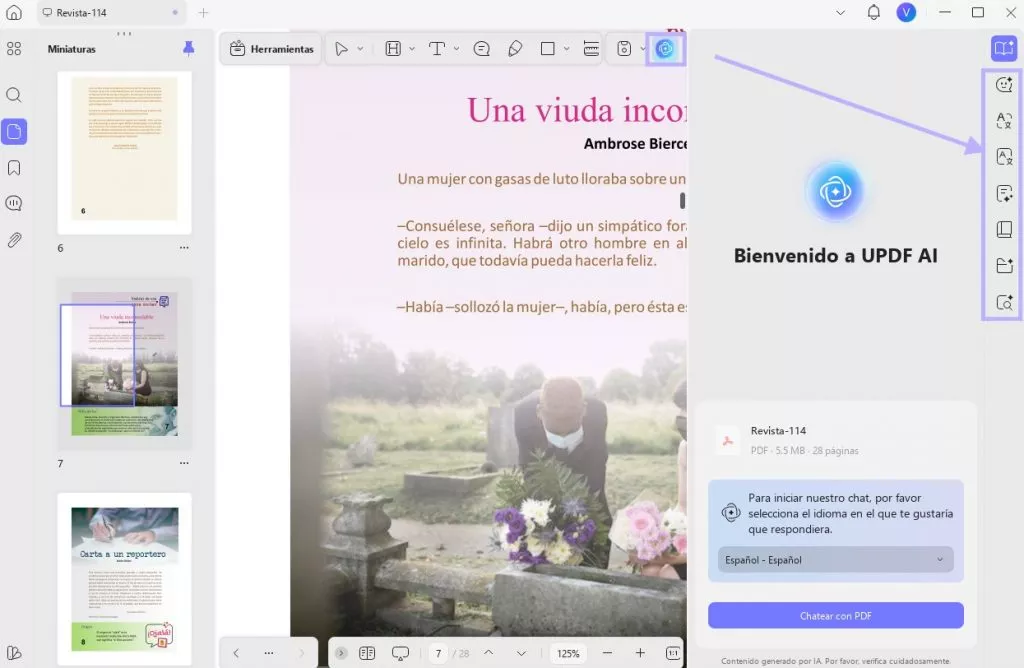1024x668 pixels.
Task: Open the navigation more options ellipsis
Action: tap(269, 653)
